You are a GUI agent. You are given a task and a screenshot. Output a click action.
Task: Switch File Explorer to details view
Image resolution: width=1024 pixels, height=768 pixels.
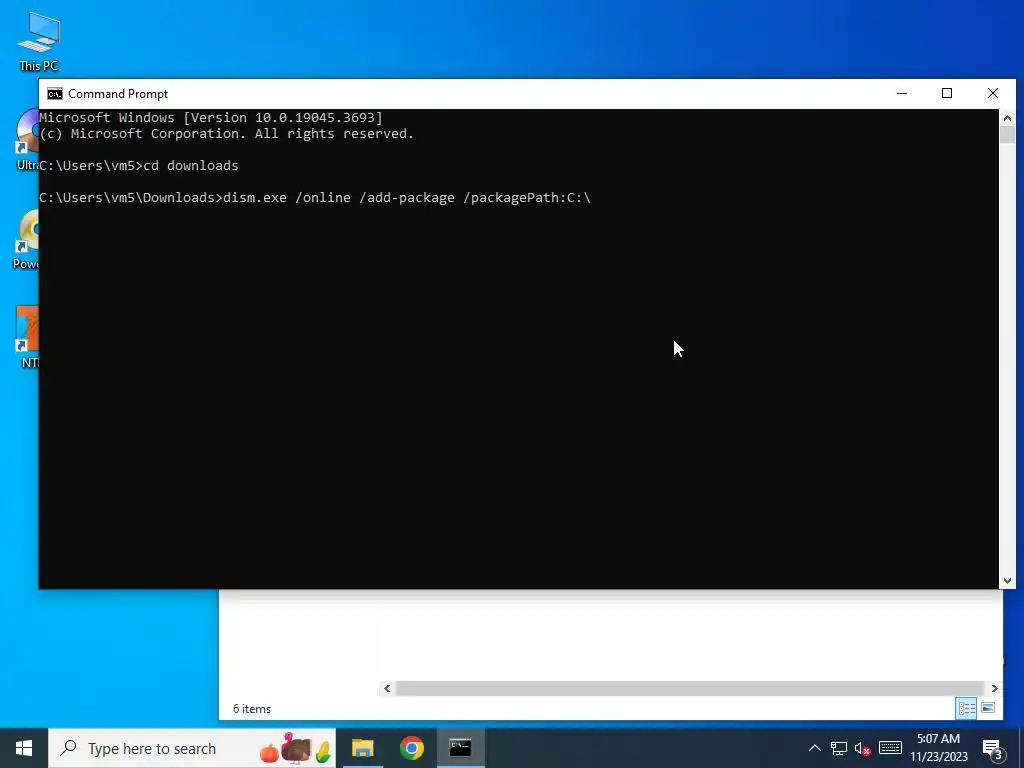(967, 709)
